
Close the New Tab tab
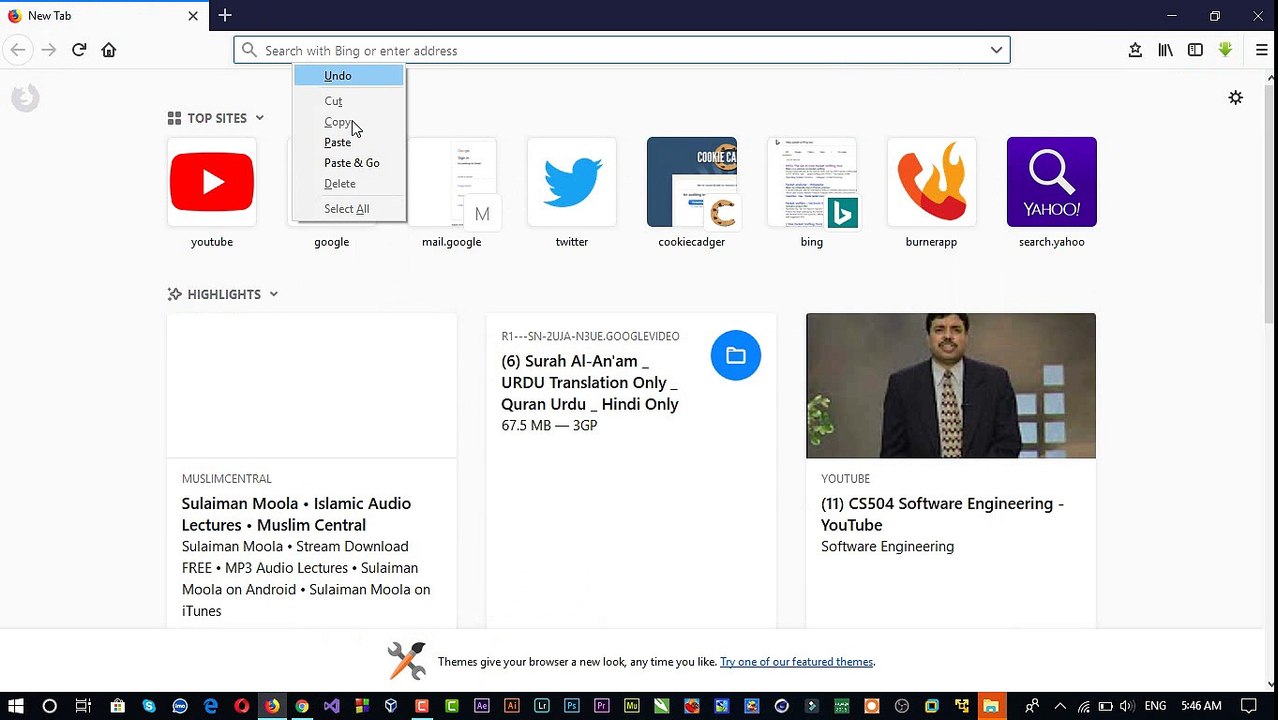(x=193, y=16)
